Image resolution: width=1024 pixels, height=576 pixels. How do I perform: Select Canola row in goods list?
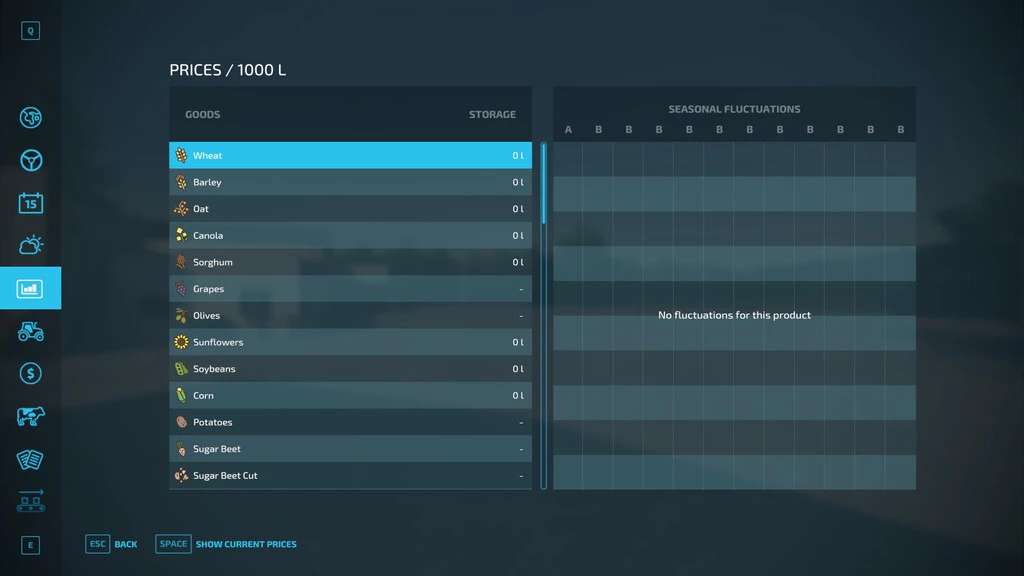click(x=350, y=236)
